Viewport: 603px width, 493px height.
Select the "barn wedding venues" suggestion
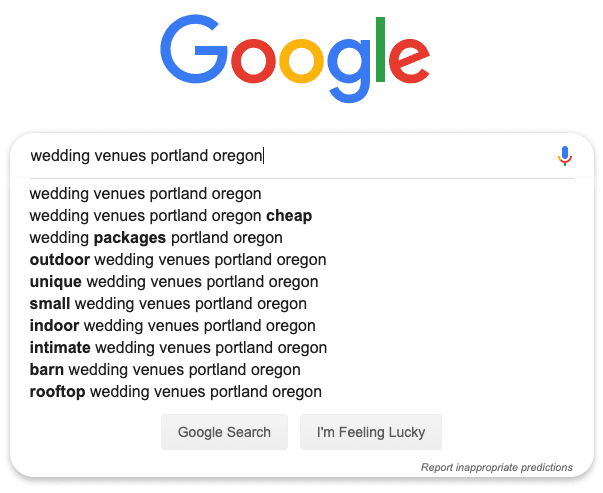(x=165, y=370)
